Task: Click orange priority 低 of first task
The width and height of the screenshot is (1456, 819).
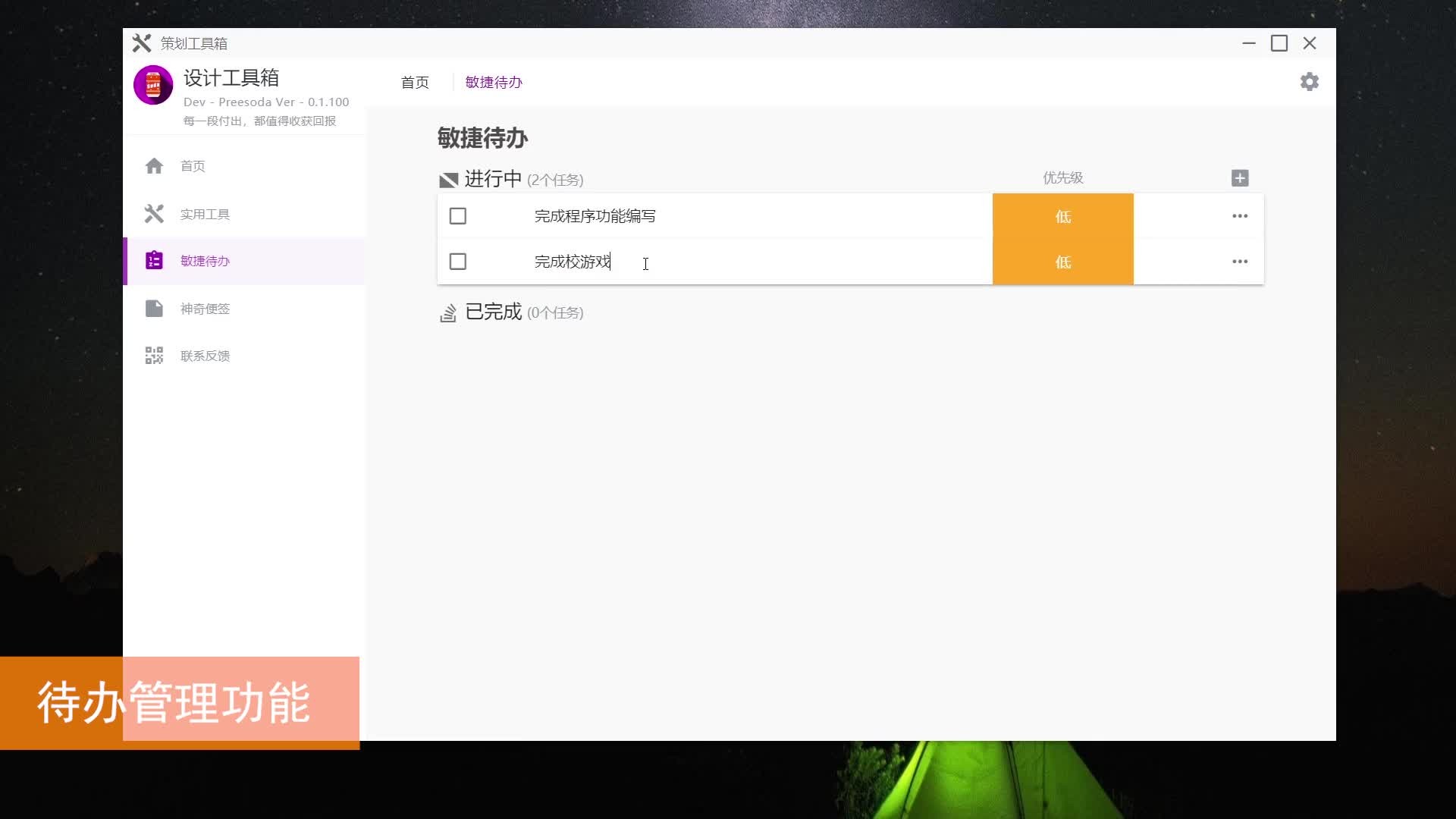Action: 1062,216
